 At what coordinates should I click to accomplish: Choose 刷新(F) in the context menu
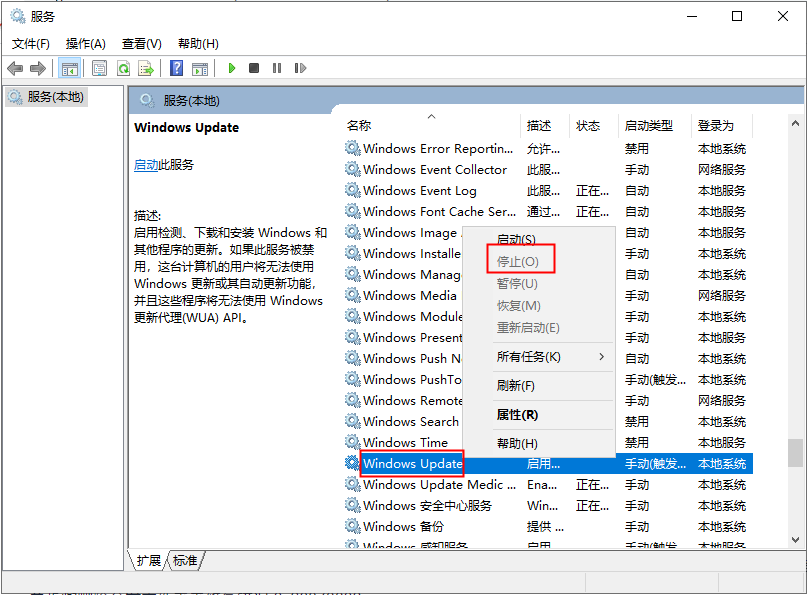point(516,386)
